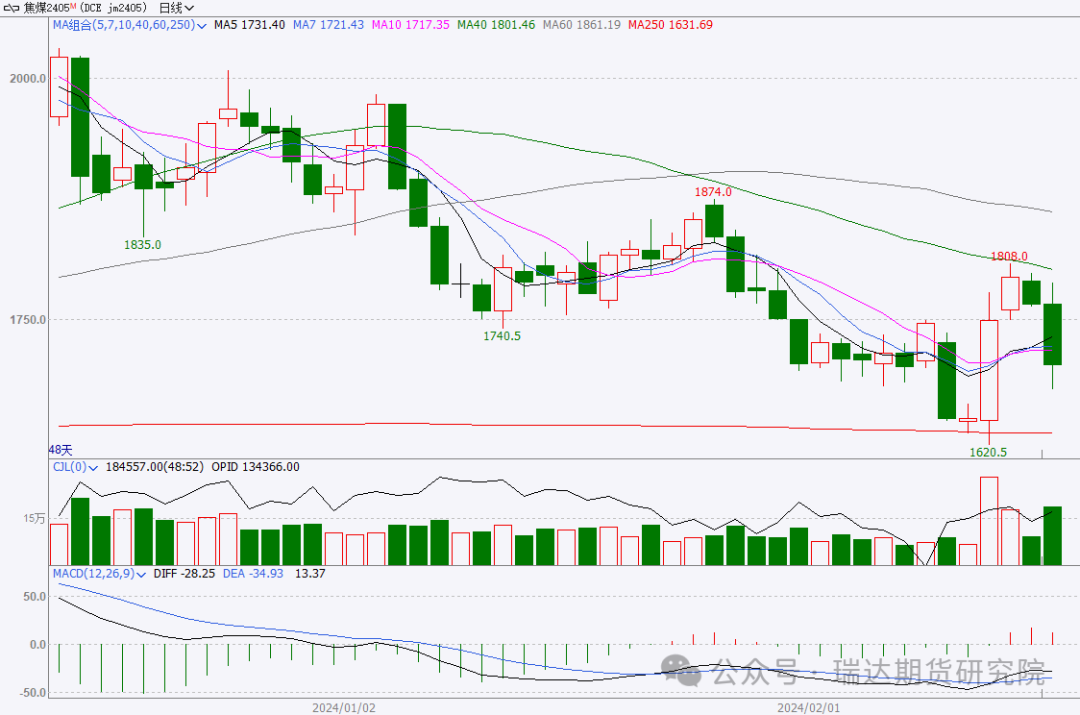Select the MA7 1721.43 legend label
The height and width of the screenshot is (715, 1080).
tap(328, 24)
